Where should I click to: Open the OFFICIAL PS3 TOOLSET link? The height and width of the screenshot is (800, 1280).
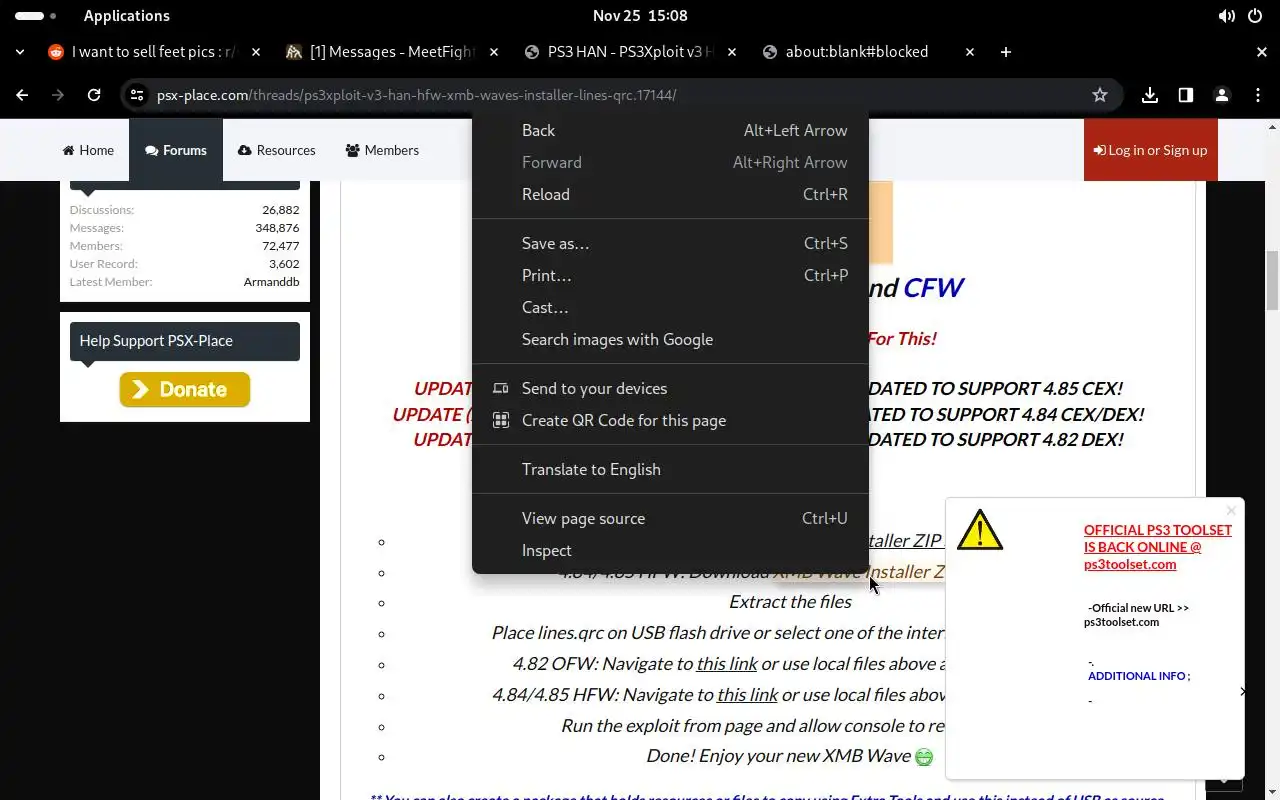click(x=1157, y=547)
